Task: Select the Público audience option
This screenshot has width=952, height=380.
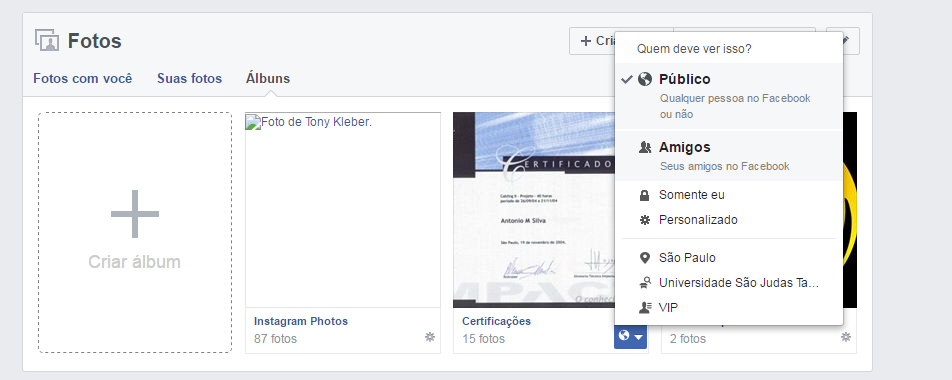Action: tap(729, 96)
